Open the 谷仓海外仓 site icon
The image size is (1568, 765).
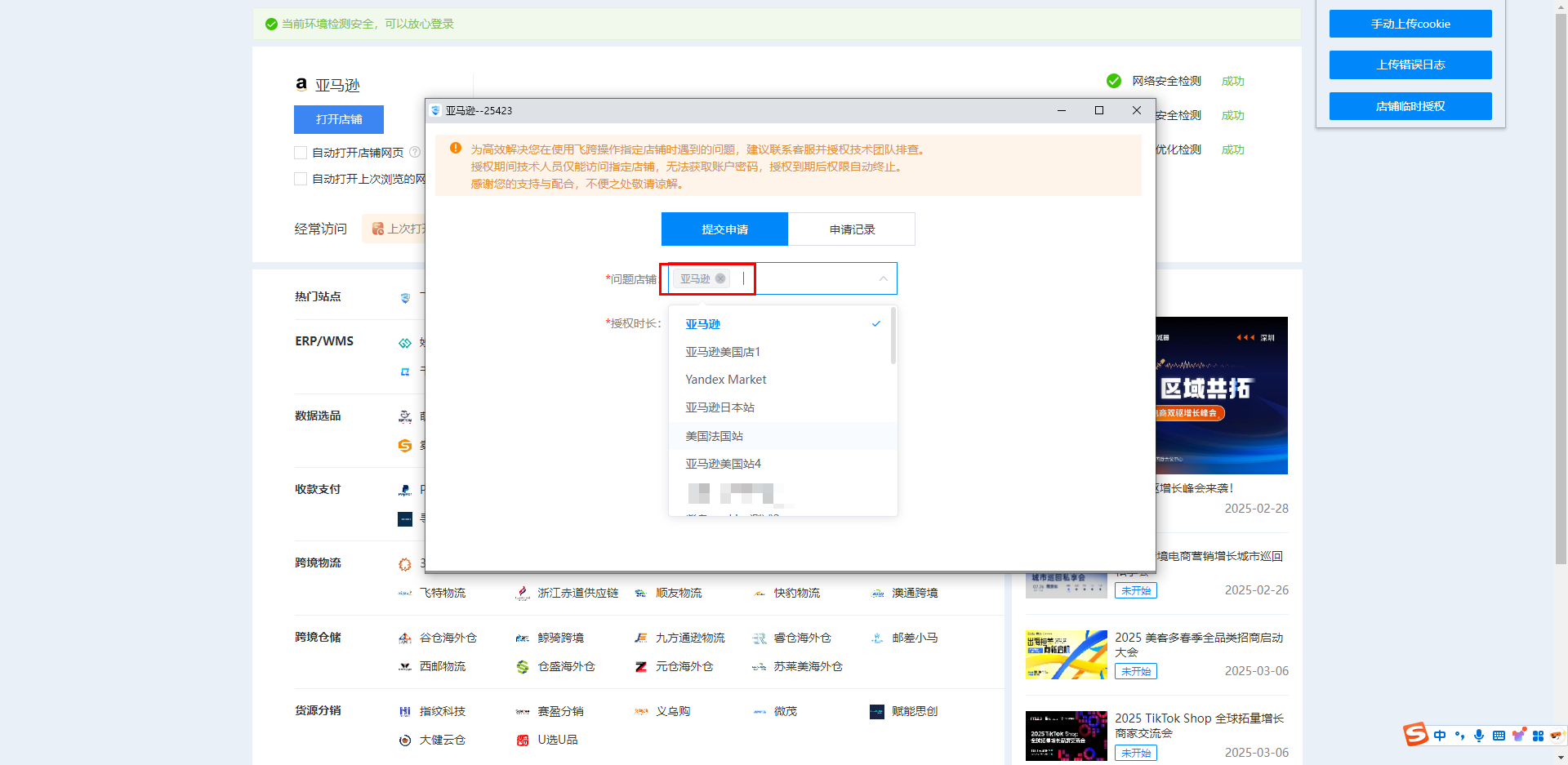coord(405,638)
